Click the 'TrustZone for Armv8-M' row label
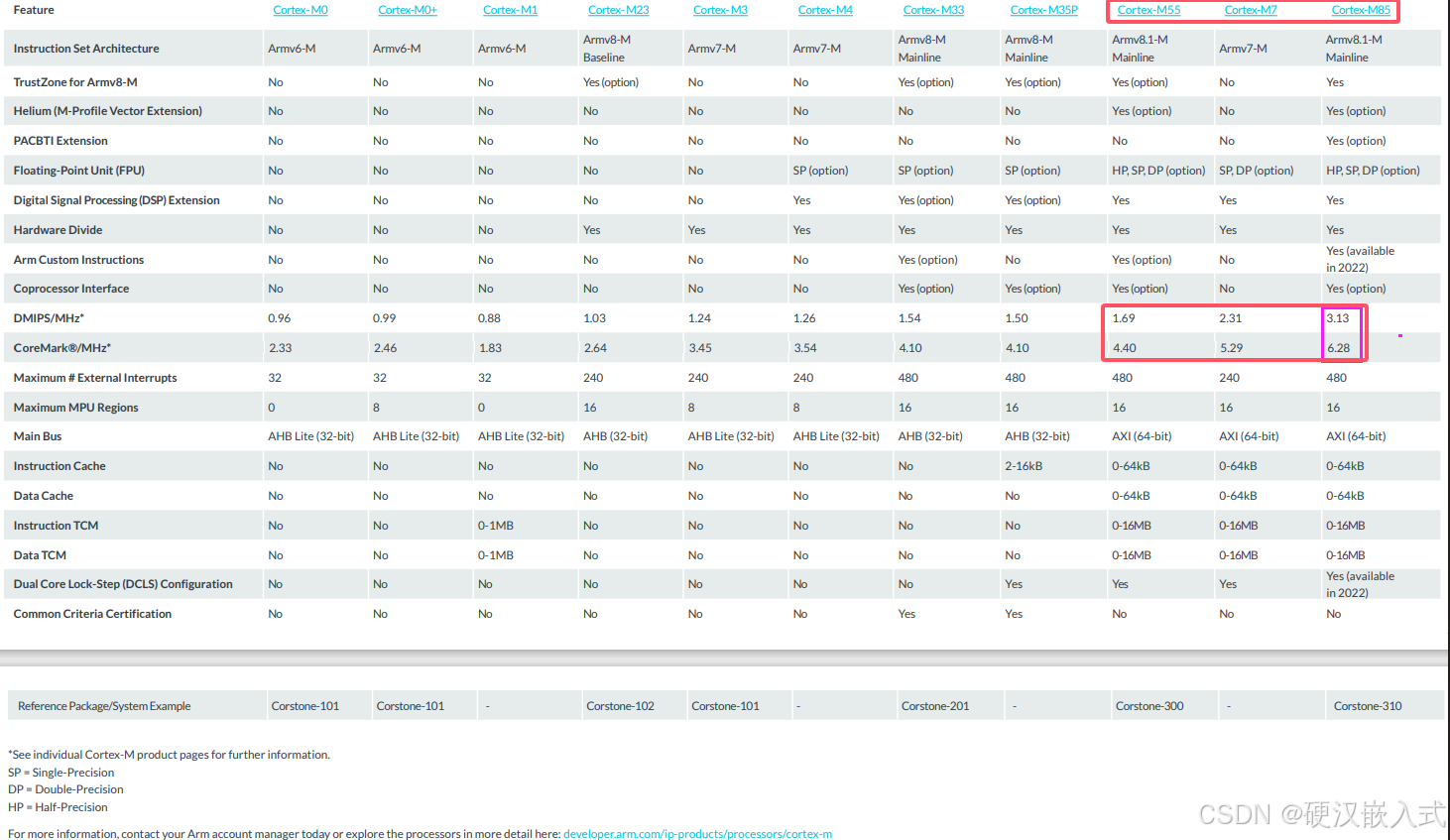This screenshot has height=840, width=1450. pyautogui.click(x=75, y=82)
